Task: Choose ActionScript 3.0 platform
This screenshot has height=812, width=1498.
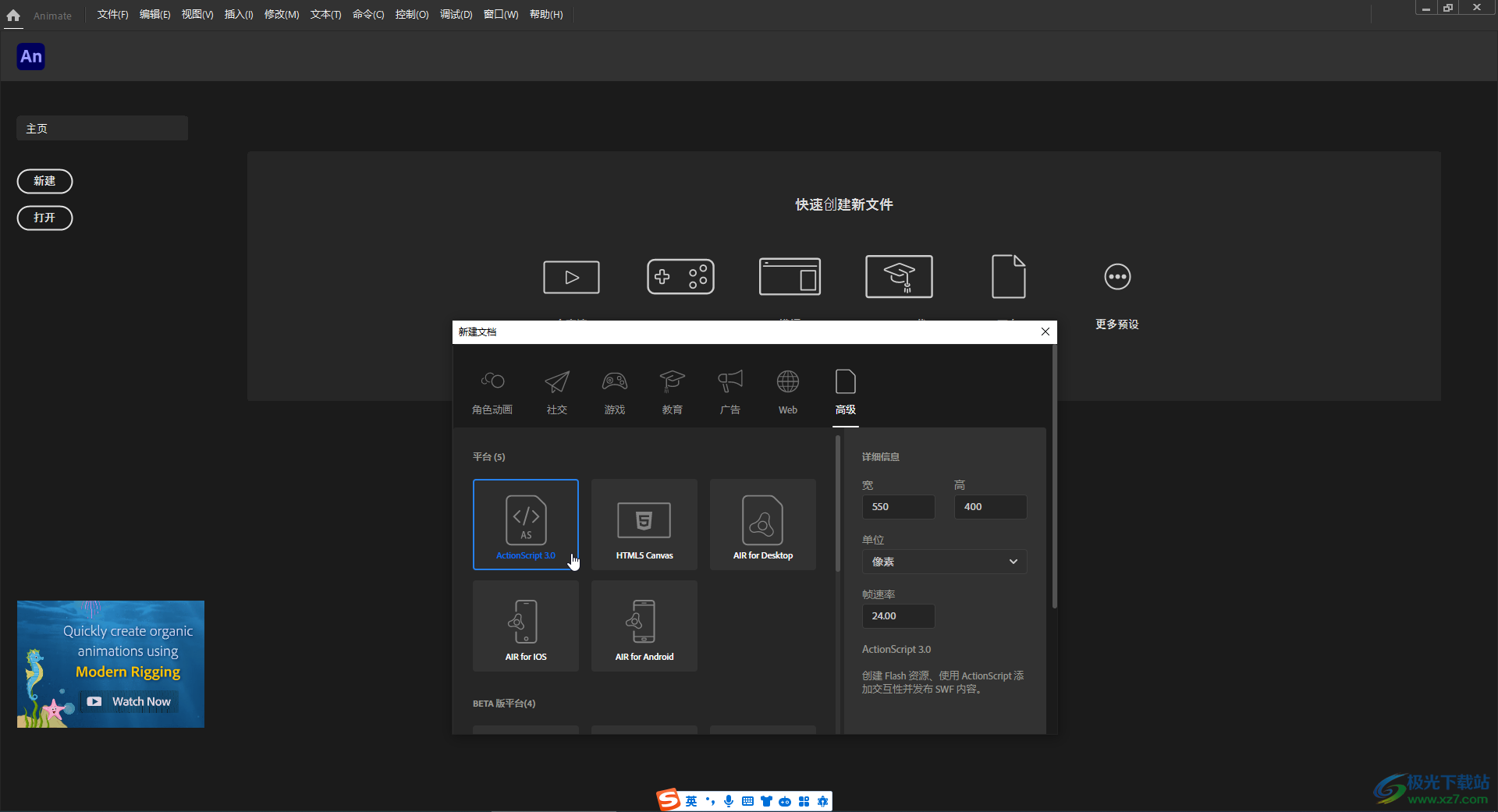Action: [526, 524]
